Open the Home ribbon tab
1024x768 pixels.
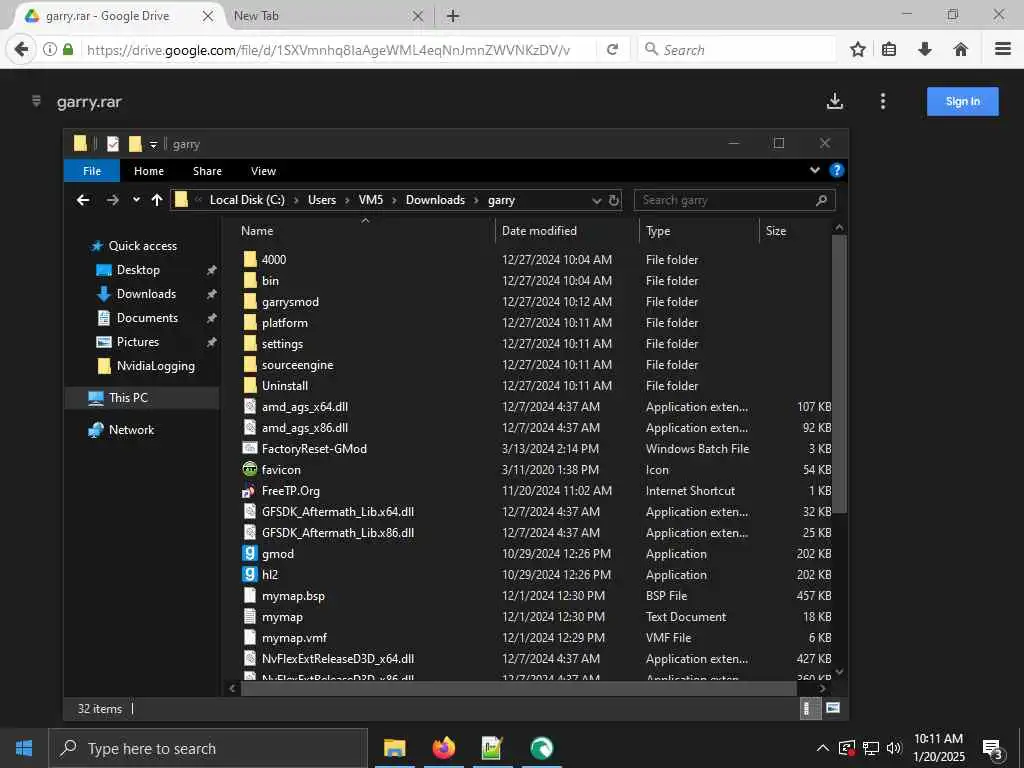(149, 171)
